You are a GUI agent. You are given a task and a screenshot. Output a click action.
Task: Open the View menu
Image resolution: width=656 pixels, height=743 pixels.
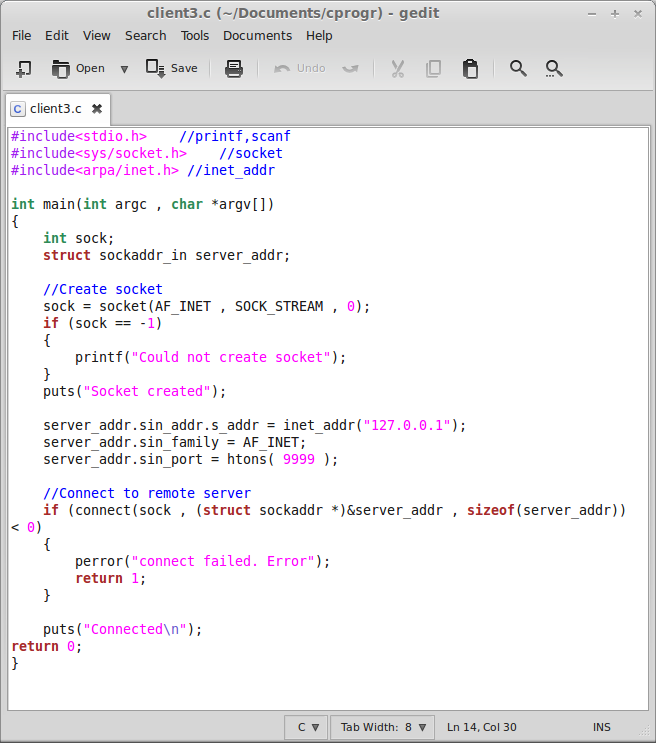tap(97, 36)
